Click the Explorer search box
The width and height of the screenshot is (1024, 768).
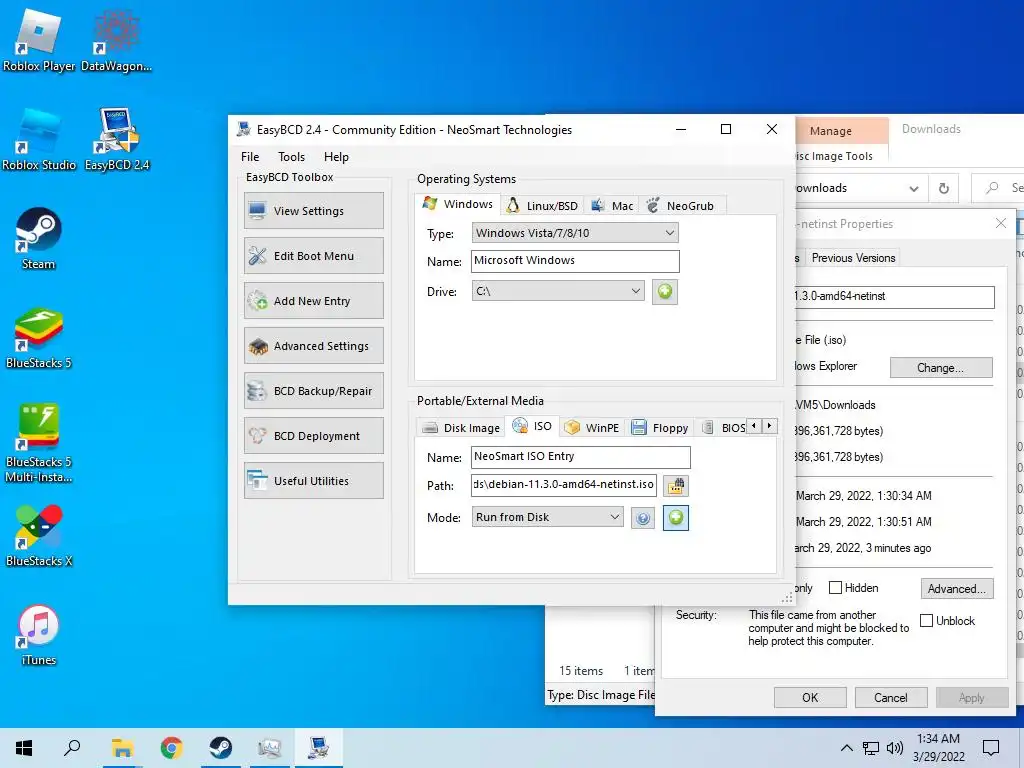coord(998,188)
